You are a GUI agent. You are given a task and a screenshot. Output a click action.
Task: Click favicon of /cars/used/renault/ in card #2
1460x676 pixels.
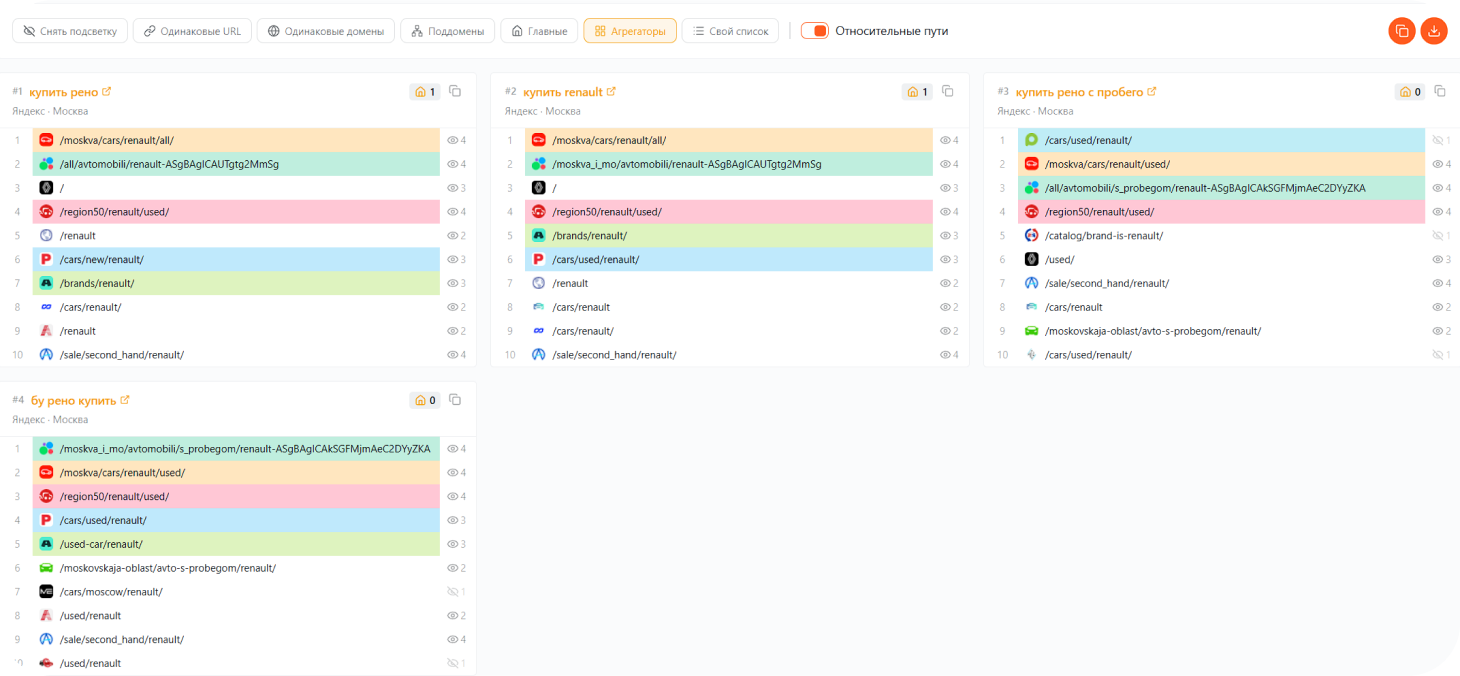(x=539, y=260)
